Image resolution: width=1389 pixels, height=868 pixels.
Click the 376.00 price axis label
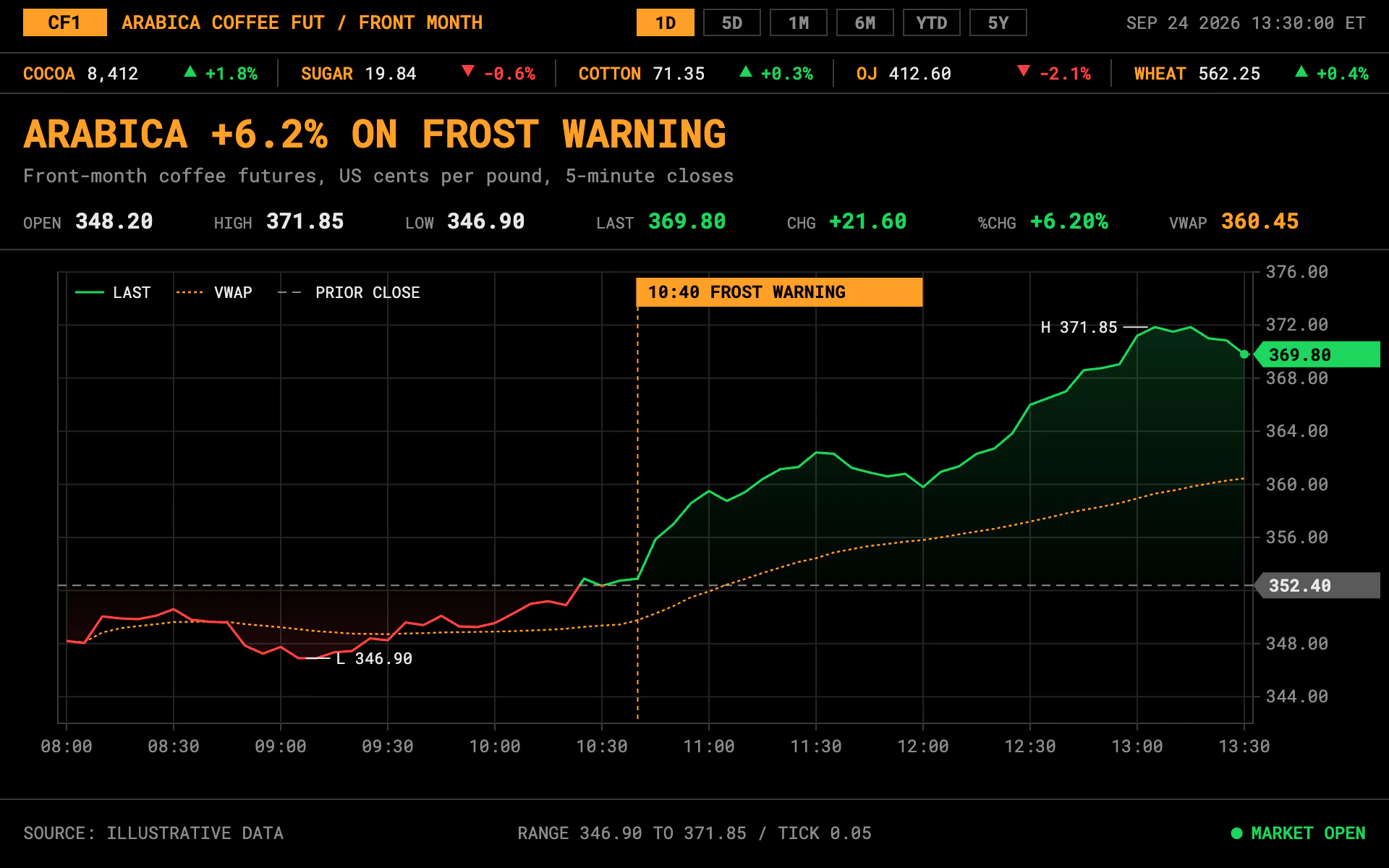1297,272
